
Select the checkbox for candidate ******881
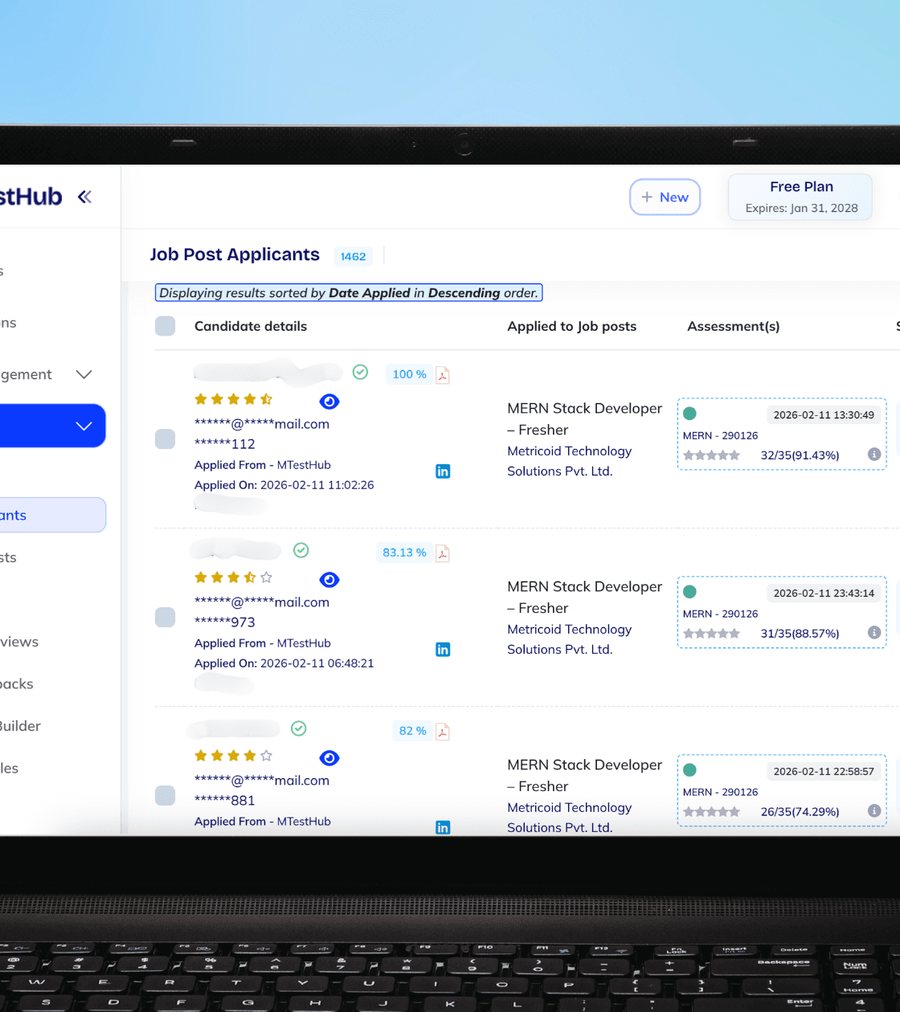pos(165,795)
